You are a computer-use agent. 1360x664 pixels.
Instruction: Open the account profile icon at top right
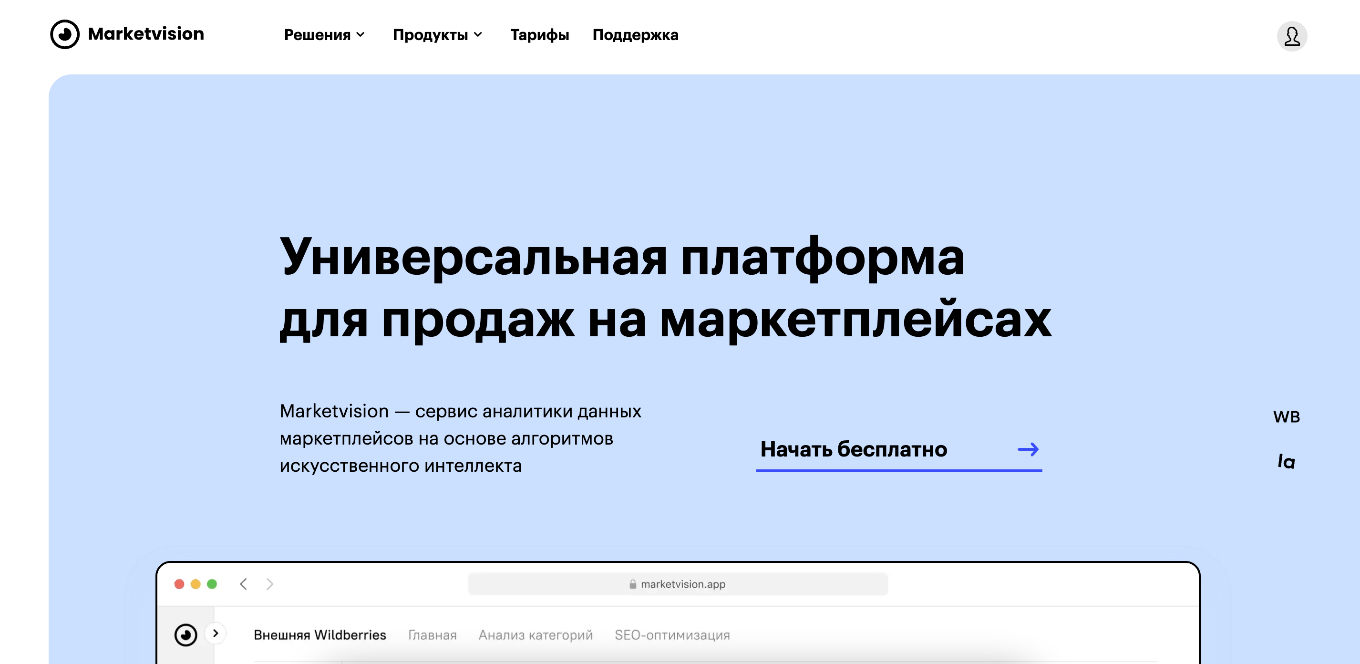coord(1292,35)
